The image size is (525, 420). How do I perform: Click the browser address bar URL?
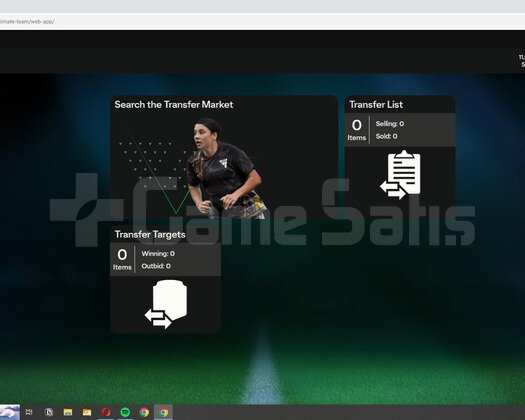[27, 21]
